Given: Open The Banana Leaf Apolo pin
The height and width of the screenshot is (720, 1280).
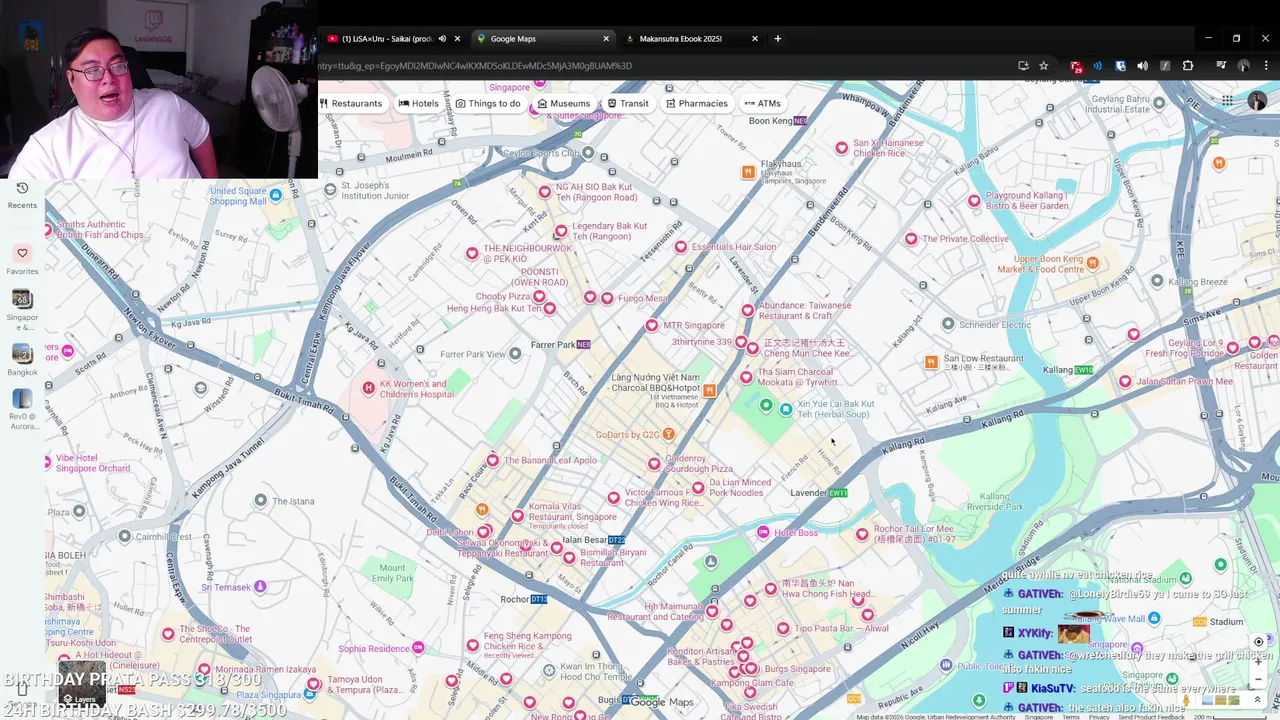Looking at the screenshot, I should click(x=492, y=461).
